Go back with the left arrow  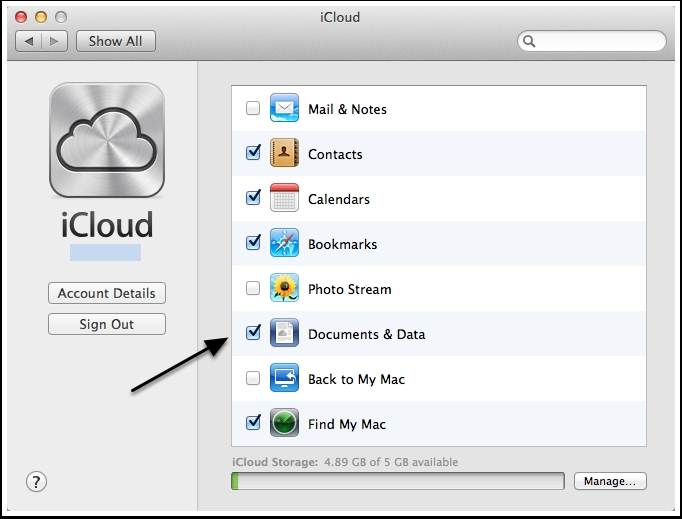(29, 41)
